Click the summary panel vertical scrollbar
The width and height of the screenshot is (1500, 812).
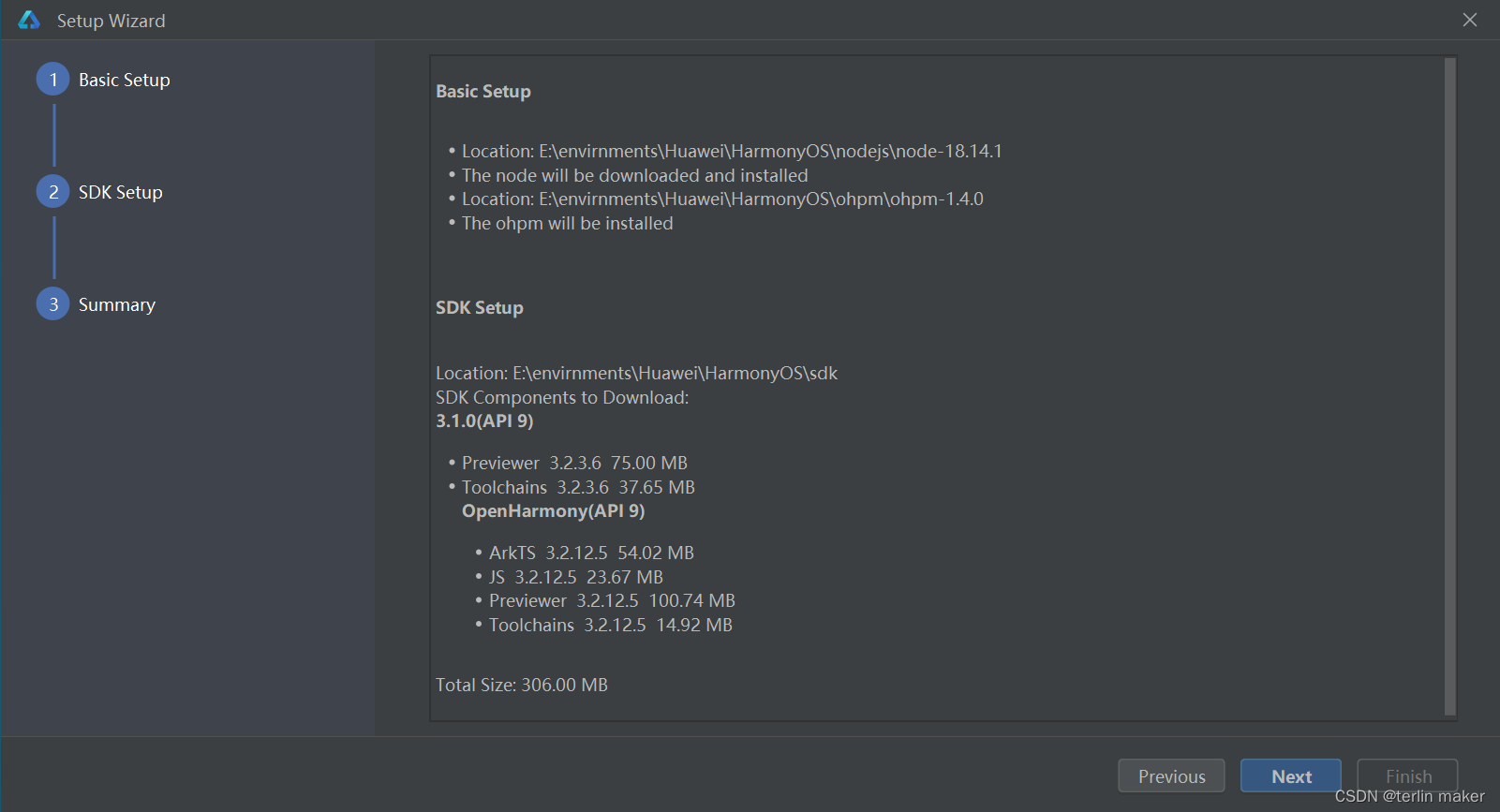click(x=1450, y=387)
